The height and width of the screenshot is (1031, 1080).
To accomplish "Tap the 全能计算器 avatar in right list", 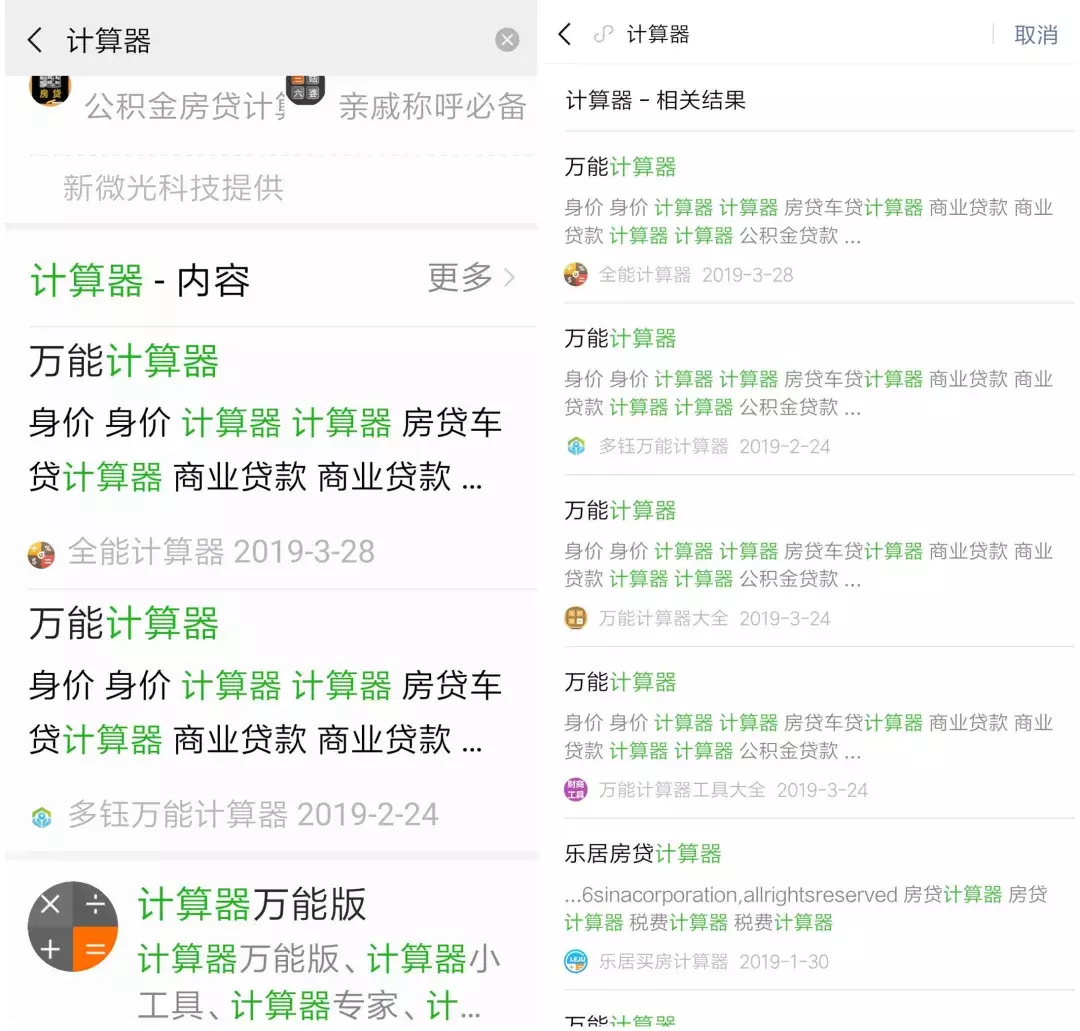I will [x=576, y=274].
